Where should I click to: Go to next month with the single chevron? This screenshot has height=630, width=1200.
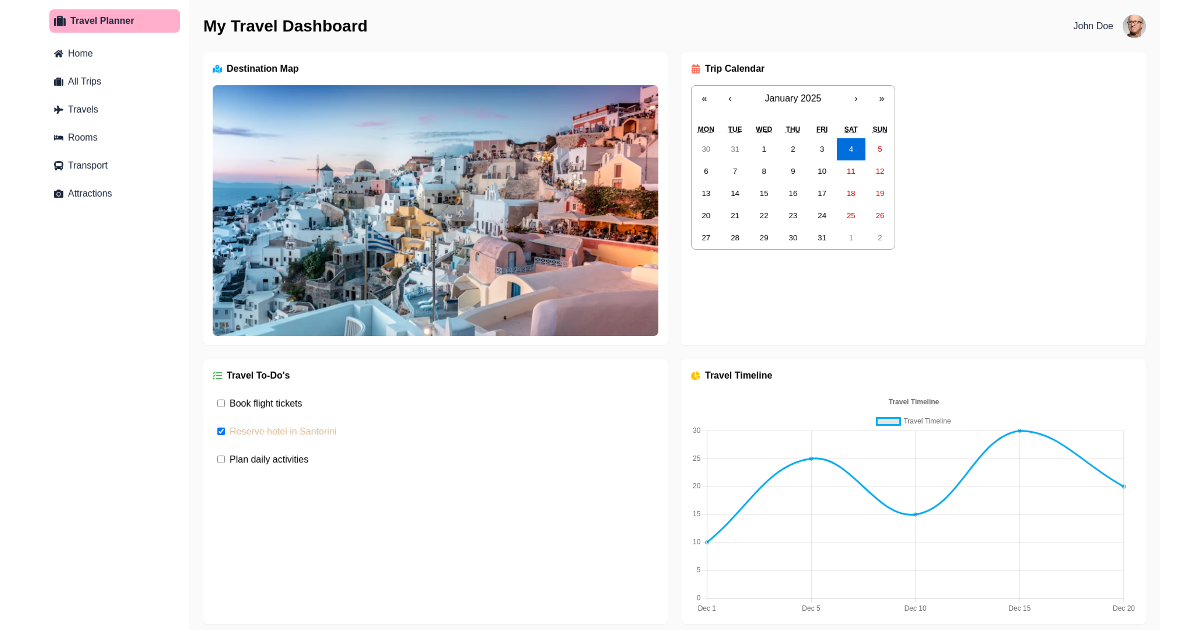pyautogui.click(x=857, y=98)
